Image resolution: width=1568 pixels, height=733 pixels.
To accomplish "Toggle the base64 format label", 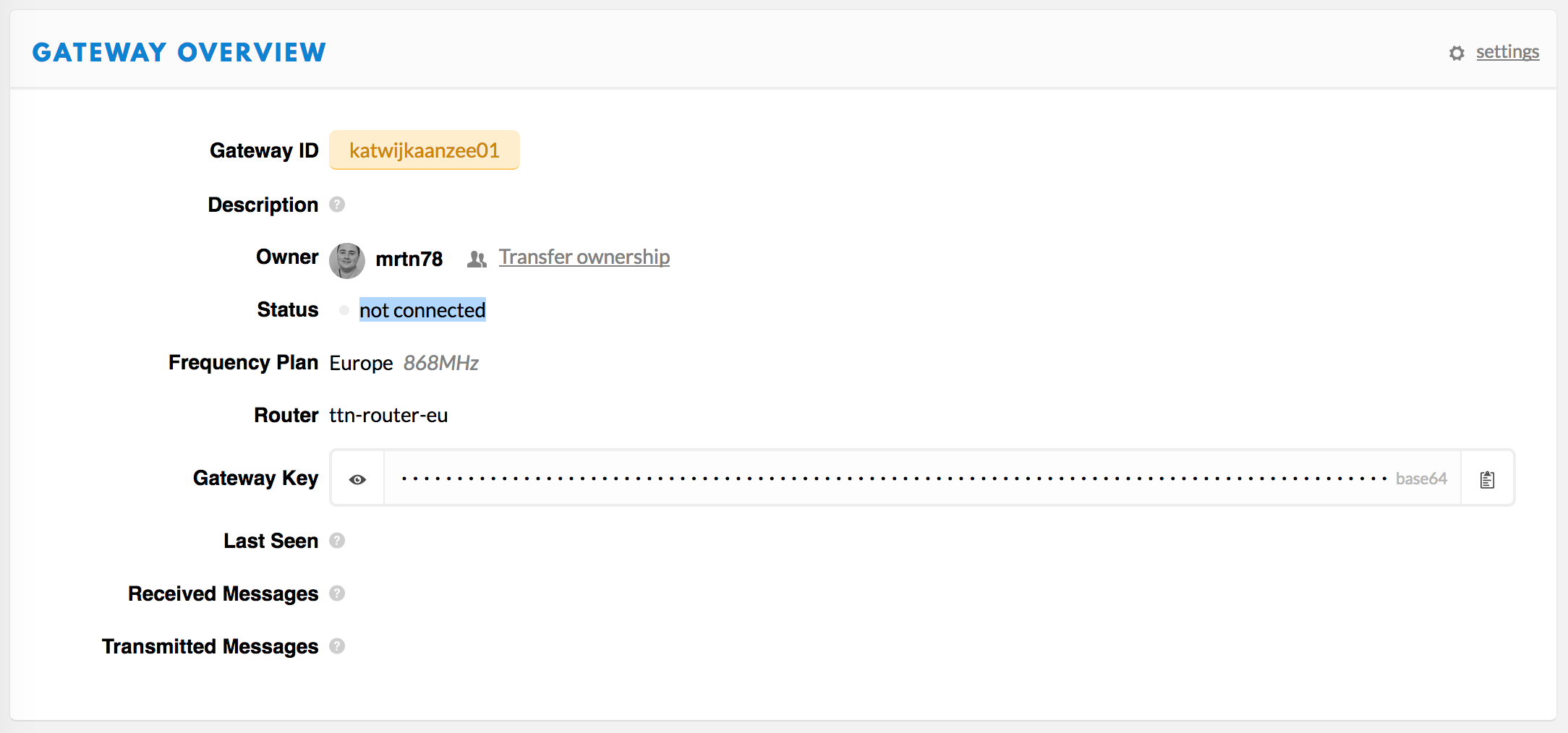I will tap(1421, 479).
